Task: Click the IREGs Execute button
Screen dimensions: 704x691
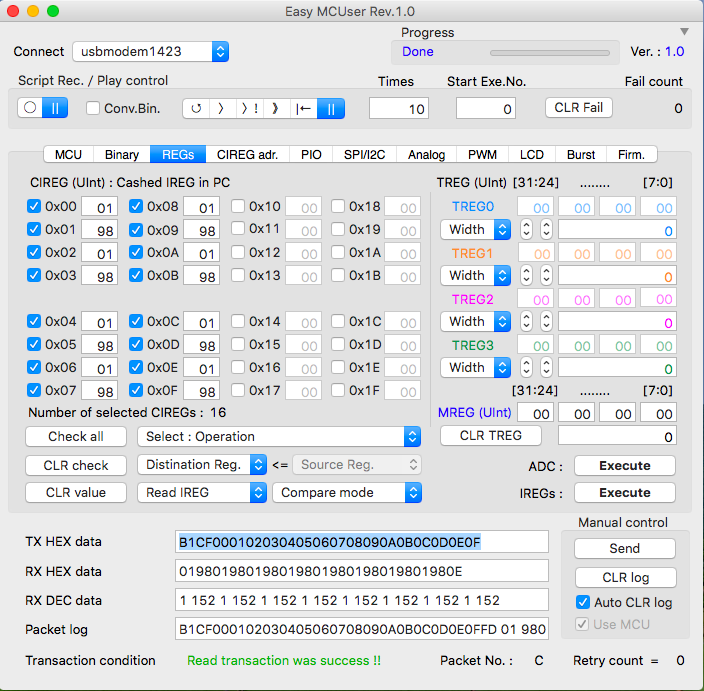Action: pos(625,493)
